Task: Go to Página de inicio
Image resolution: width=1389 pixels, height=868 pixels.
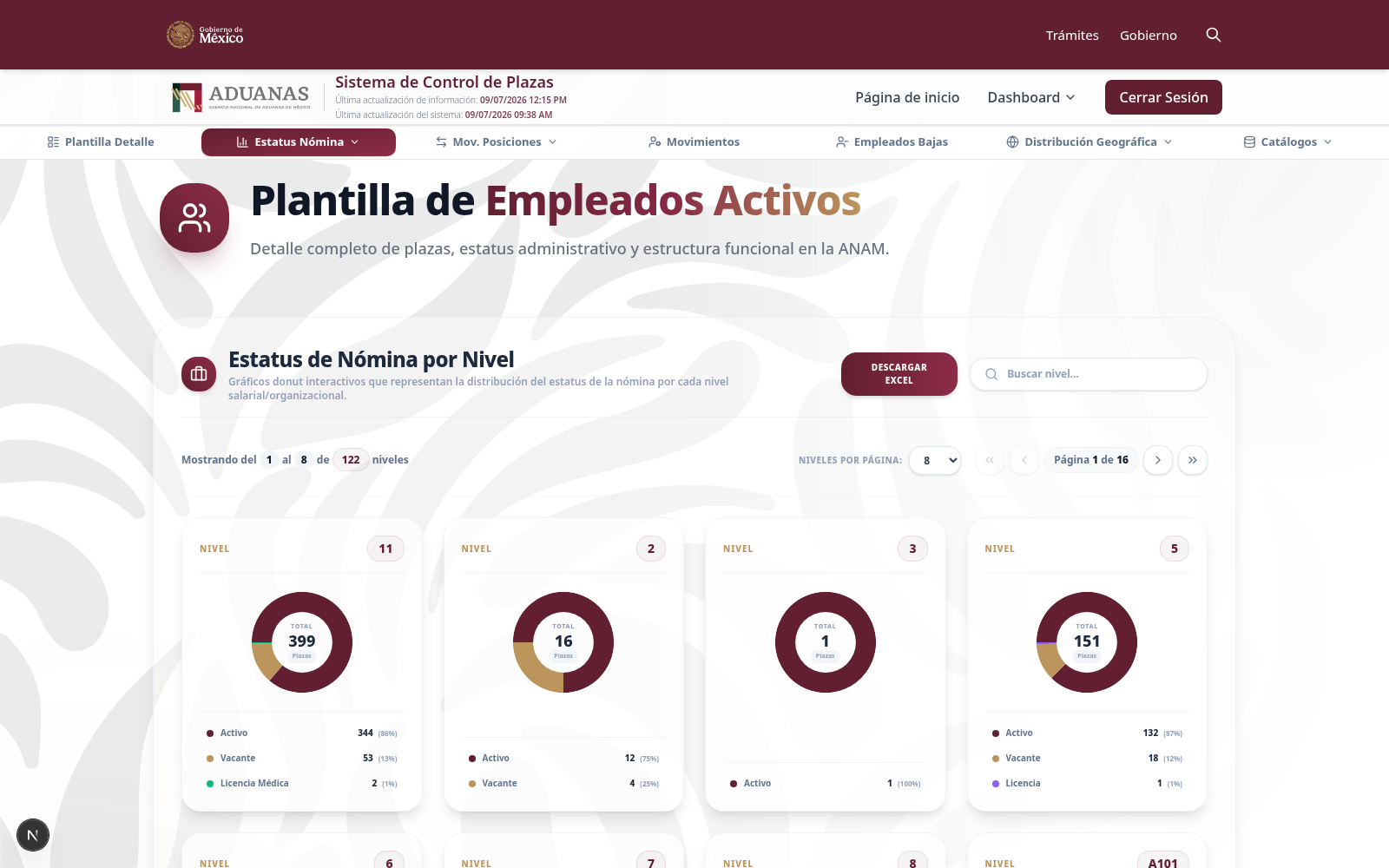Action: [x=907, y=97]
